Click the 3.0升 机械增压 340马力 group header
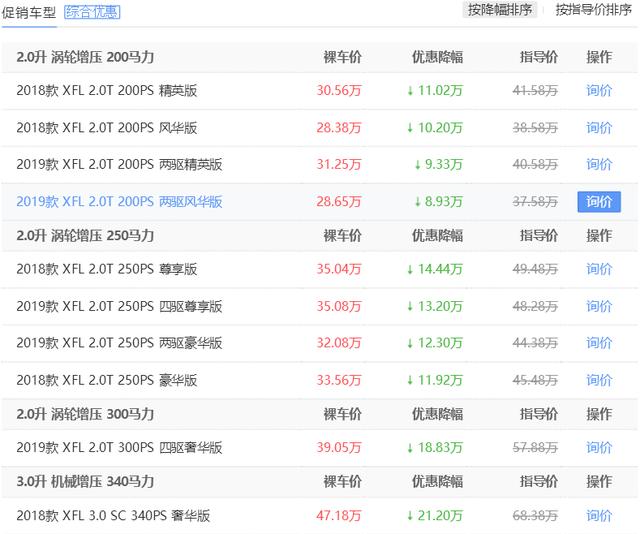The image size is (640, 534). coord(85,482)
